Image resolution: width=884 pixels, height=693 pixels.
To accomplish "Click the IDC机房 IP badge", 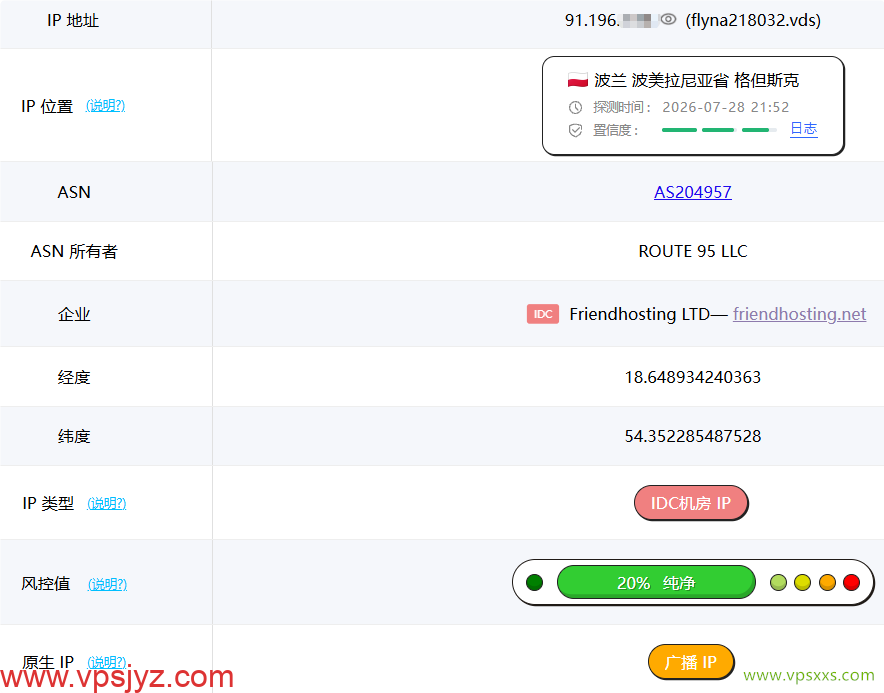I will (x=691, y=502).
